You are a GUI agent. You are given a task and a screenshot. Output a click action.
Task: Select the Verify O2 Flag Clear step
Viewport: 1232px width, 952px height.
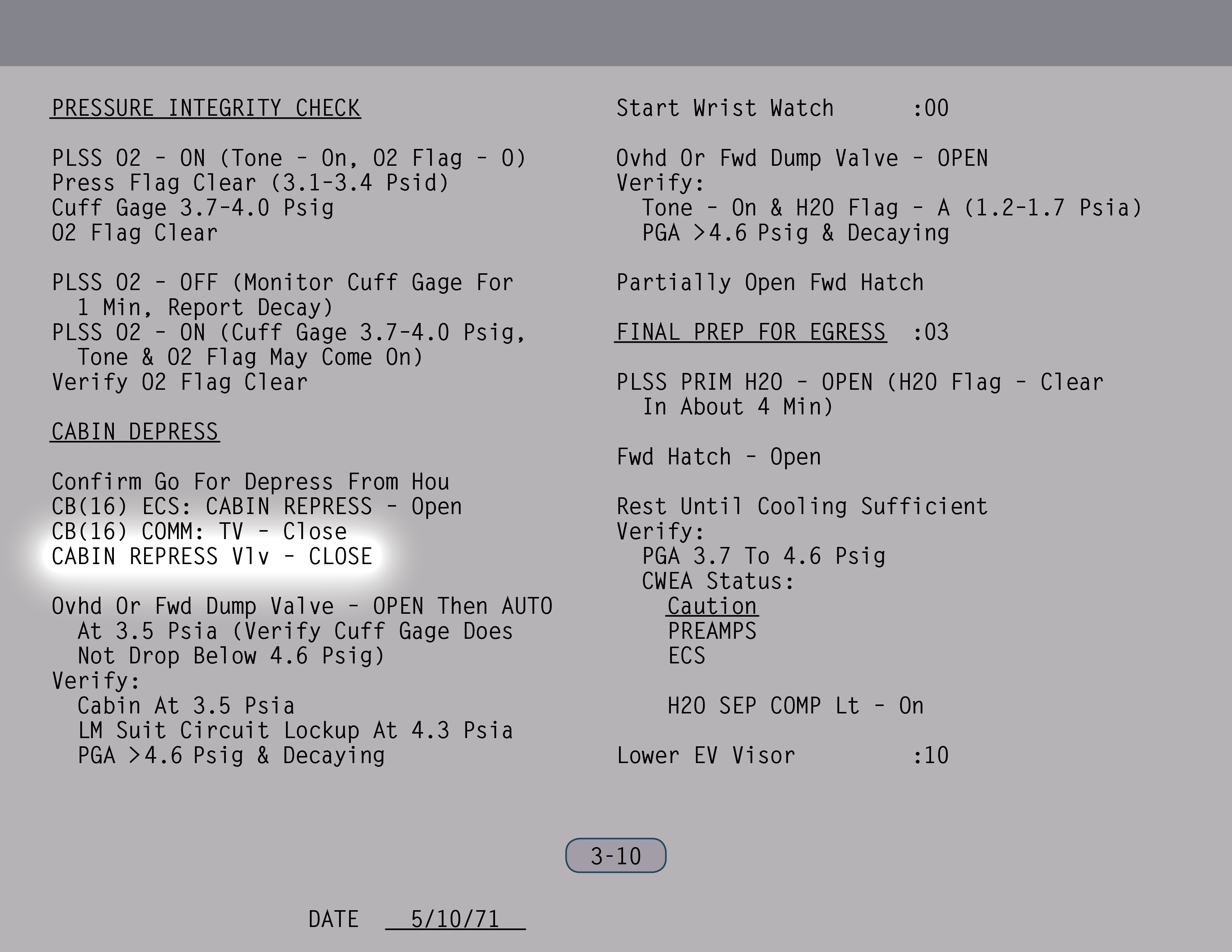pos(180,382)
